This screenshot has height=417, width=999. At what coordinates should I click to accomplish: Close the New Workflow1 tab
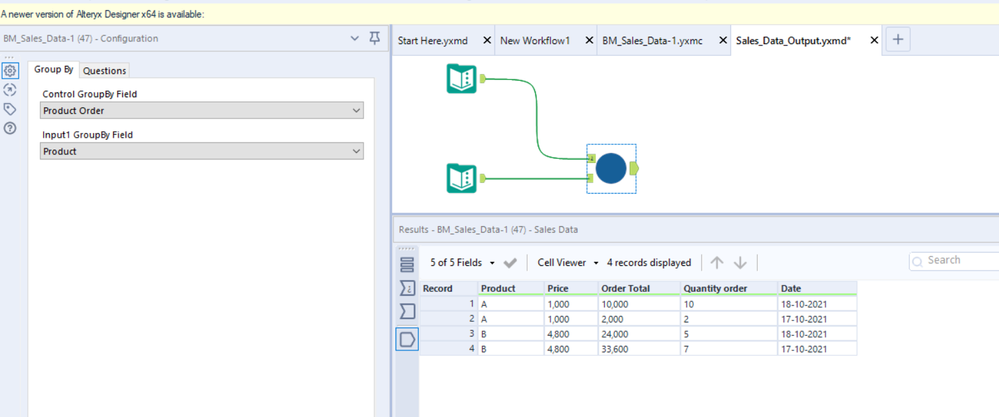(589, 41)
